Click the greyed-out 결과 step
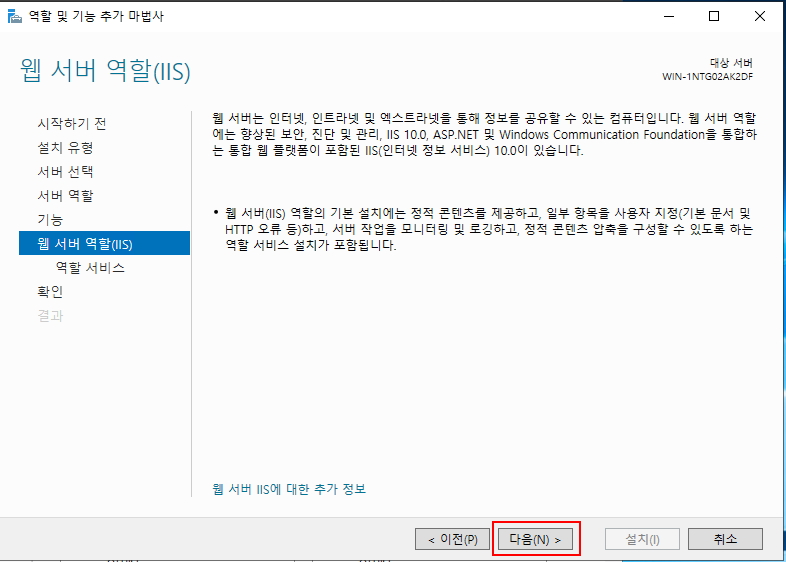Screen dimensions: 786x562 pyautogui.click(x=49, y=316)
